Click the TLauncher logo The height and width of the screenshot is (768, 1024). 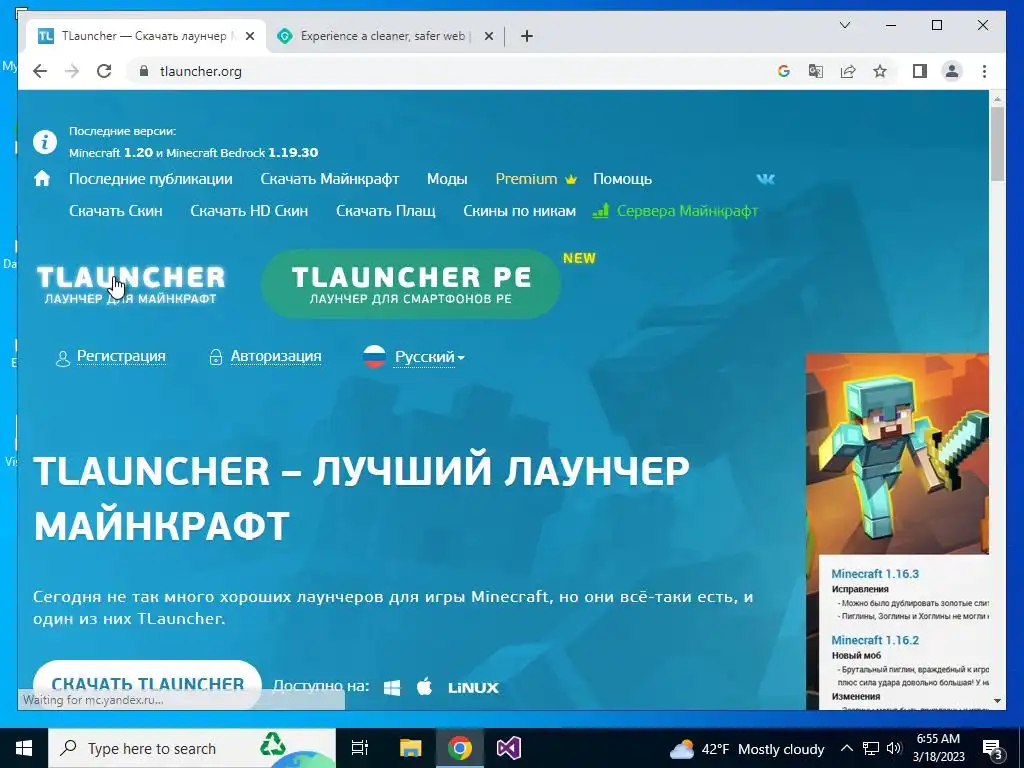[x=131, y=285]
